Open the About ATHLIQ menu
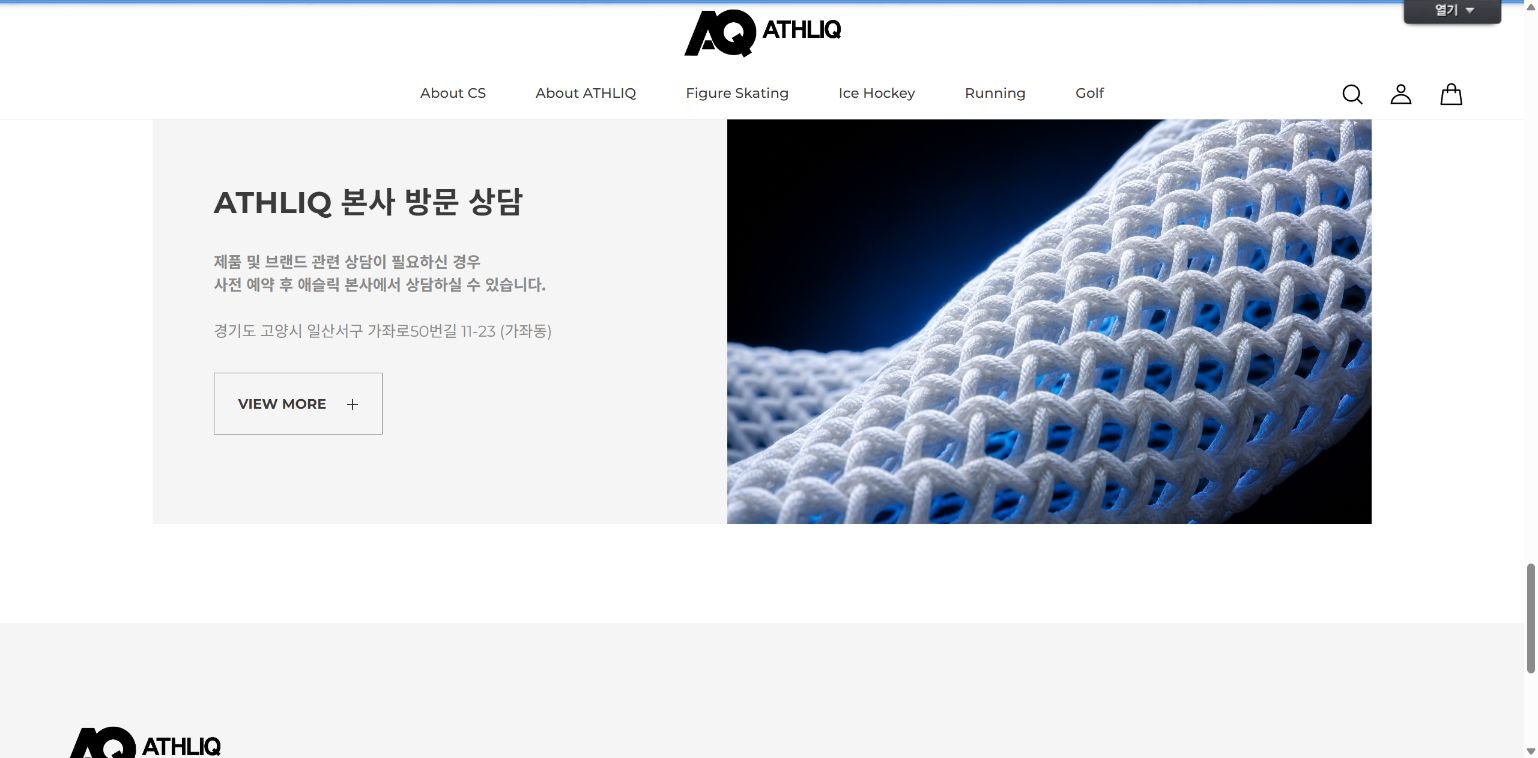 click(586, 93)
